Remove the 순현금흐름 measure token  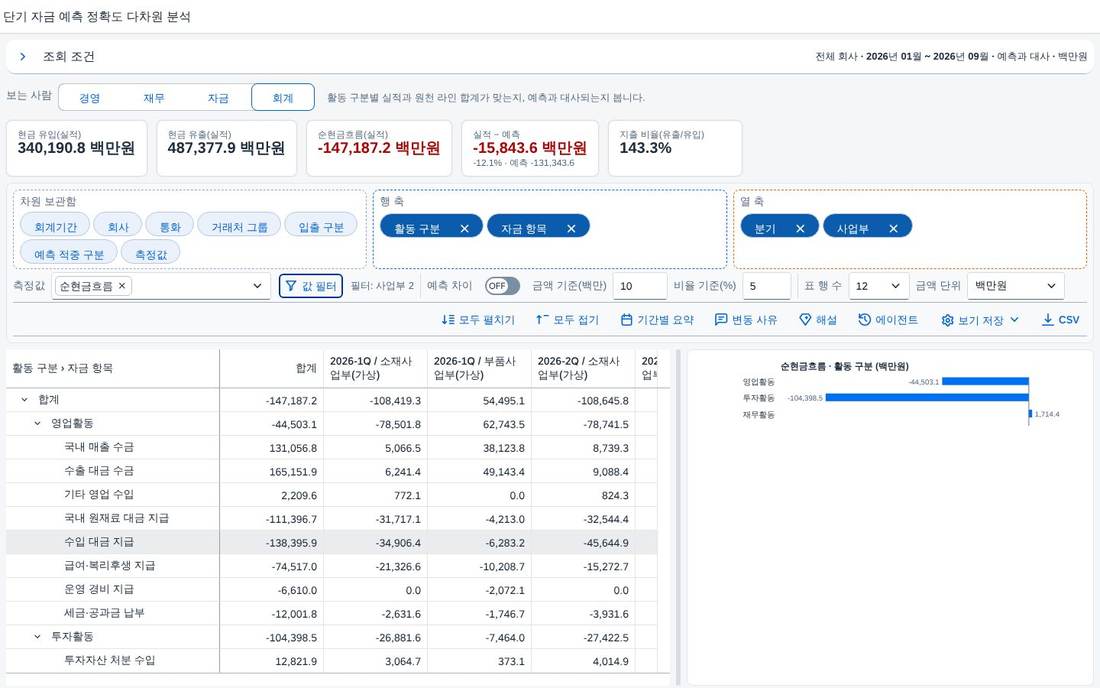pyautogui.click(x=122, y=286)
